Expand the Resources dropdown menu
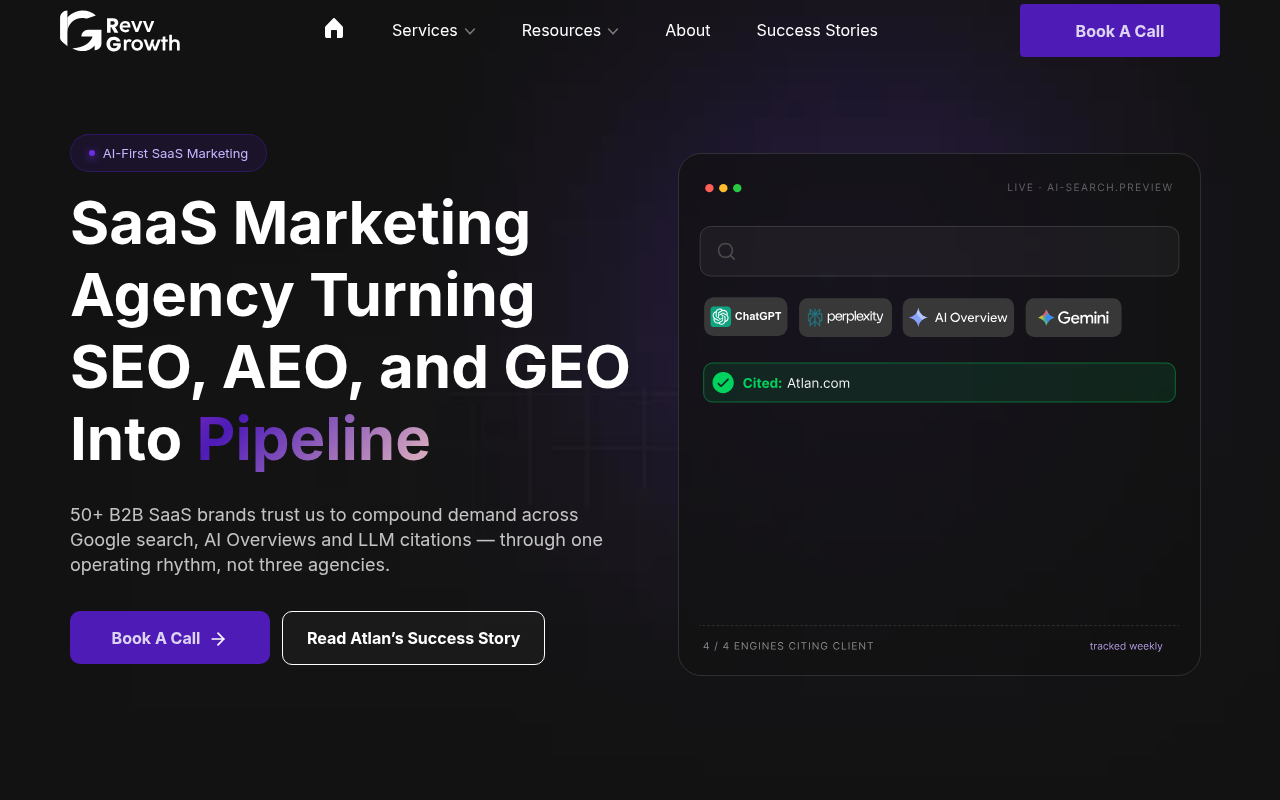The width and height of the screenshot is (1280, 800). (x=570, y=30)
